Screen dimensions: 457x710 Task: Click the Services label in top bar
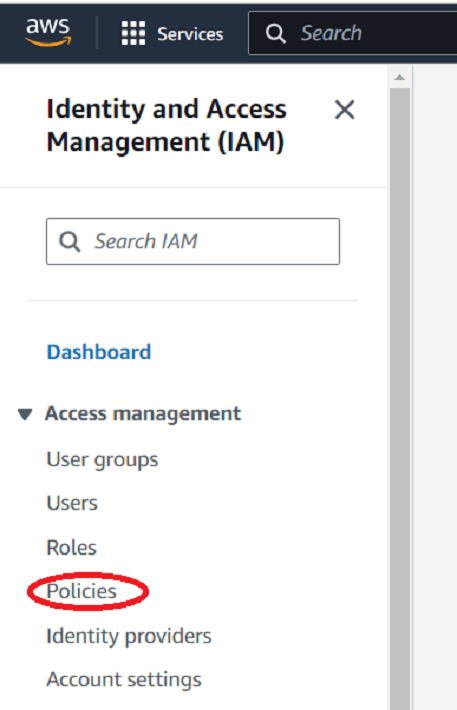[190, 34]
